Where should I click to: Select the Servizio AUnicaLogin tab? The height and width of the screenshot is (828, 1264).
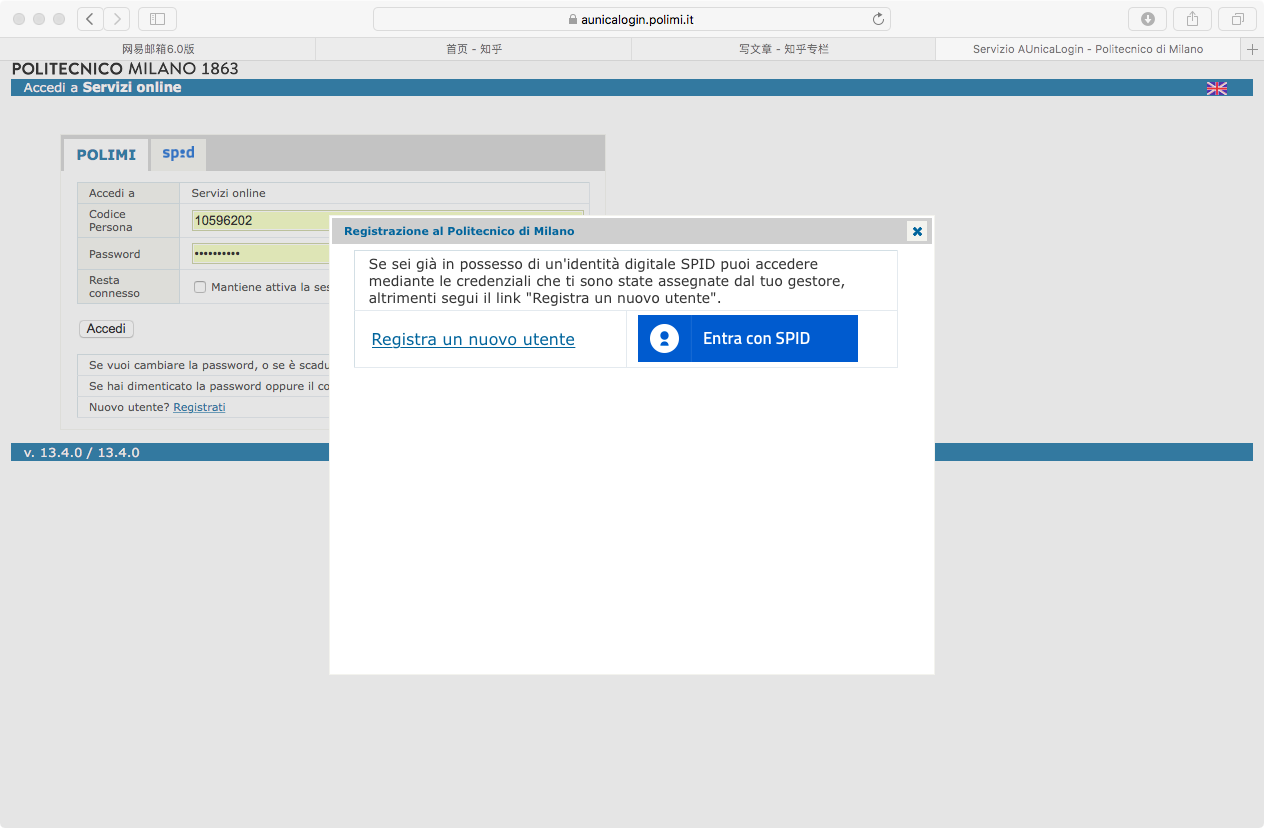tap(1088, 49)
